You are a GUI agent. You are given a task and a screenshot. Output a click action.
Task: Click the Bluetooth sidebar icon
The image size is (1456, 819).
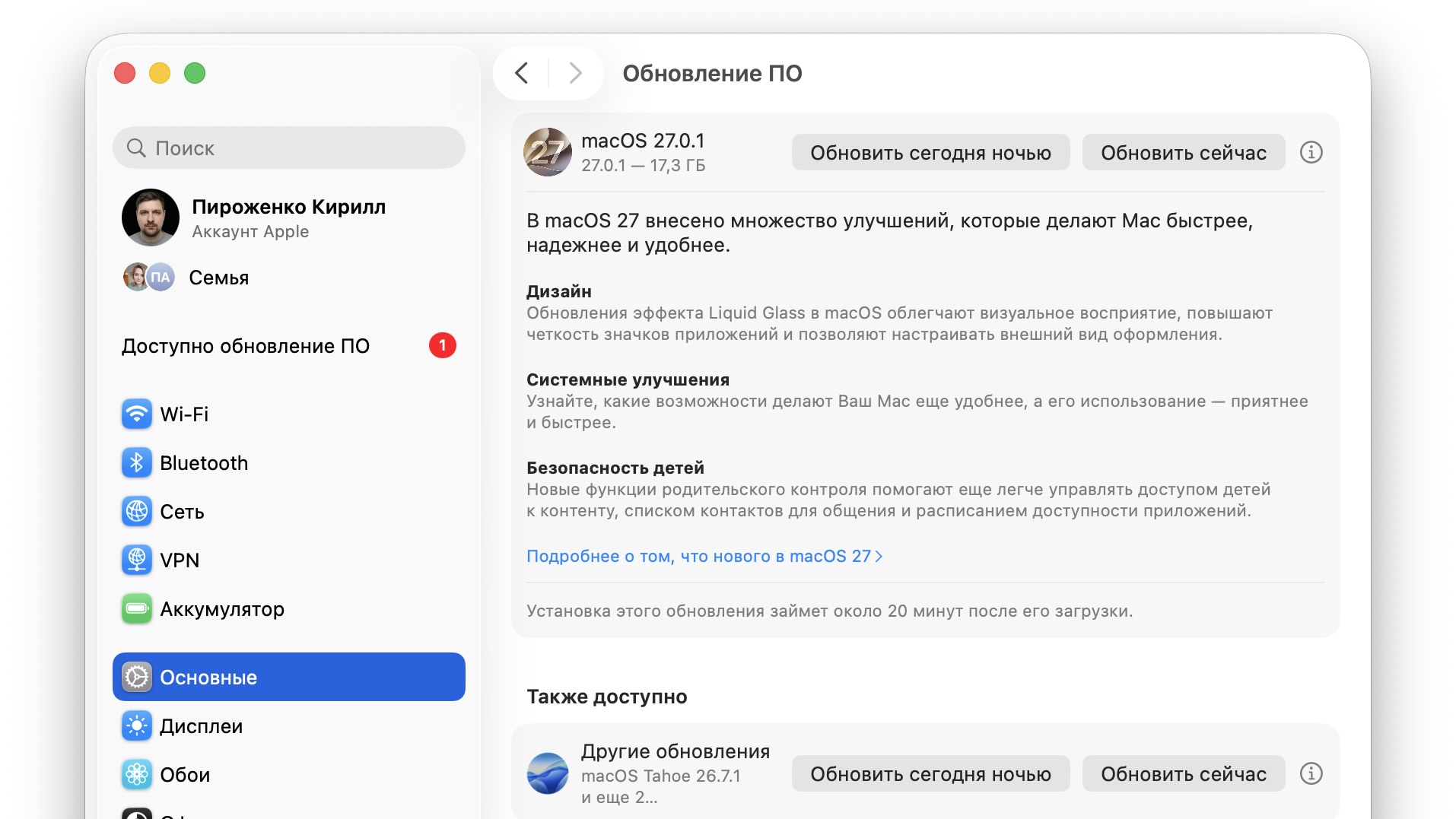point(137,463)
